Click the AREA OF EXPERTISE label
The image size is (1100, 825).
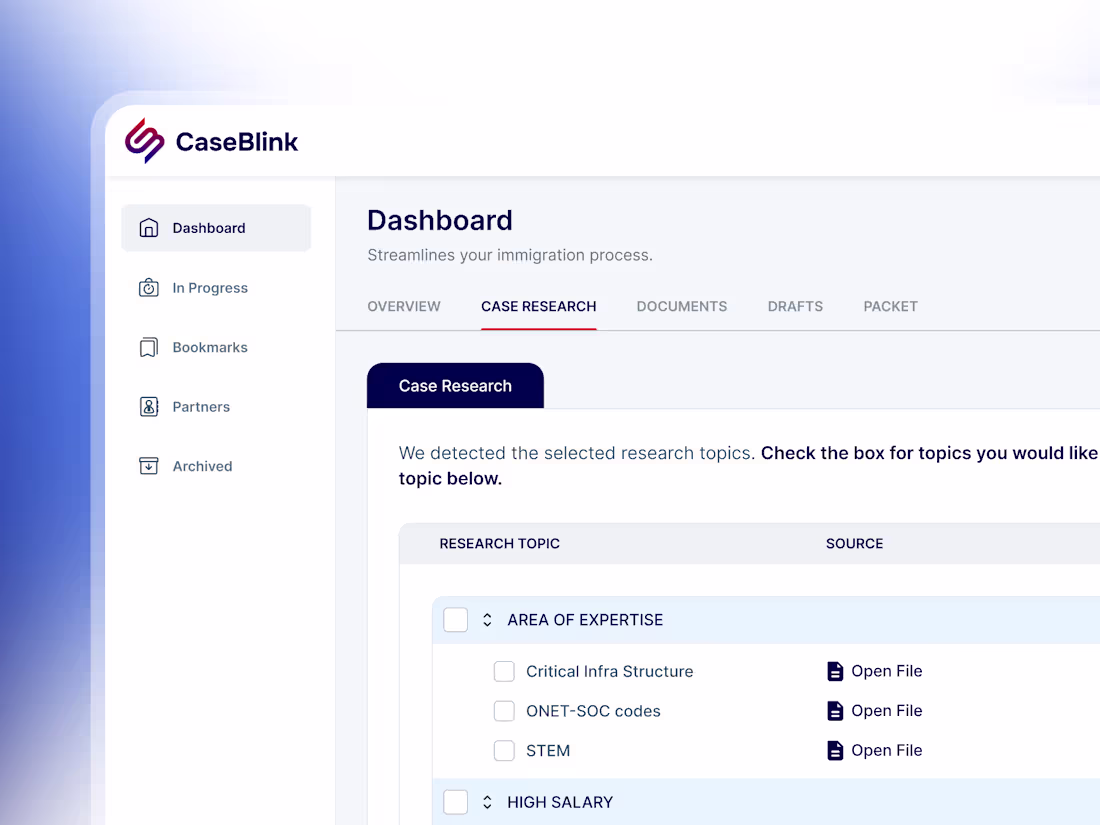point(585,620)
